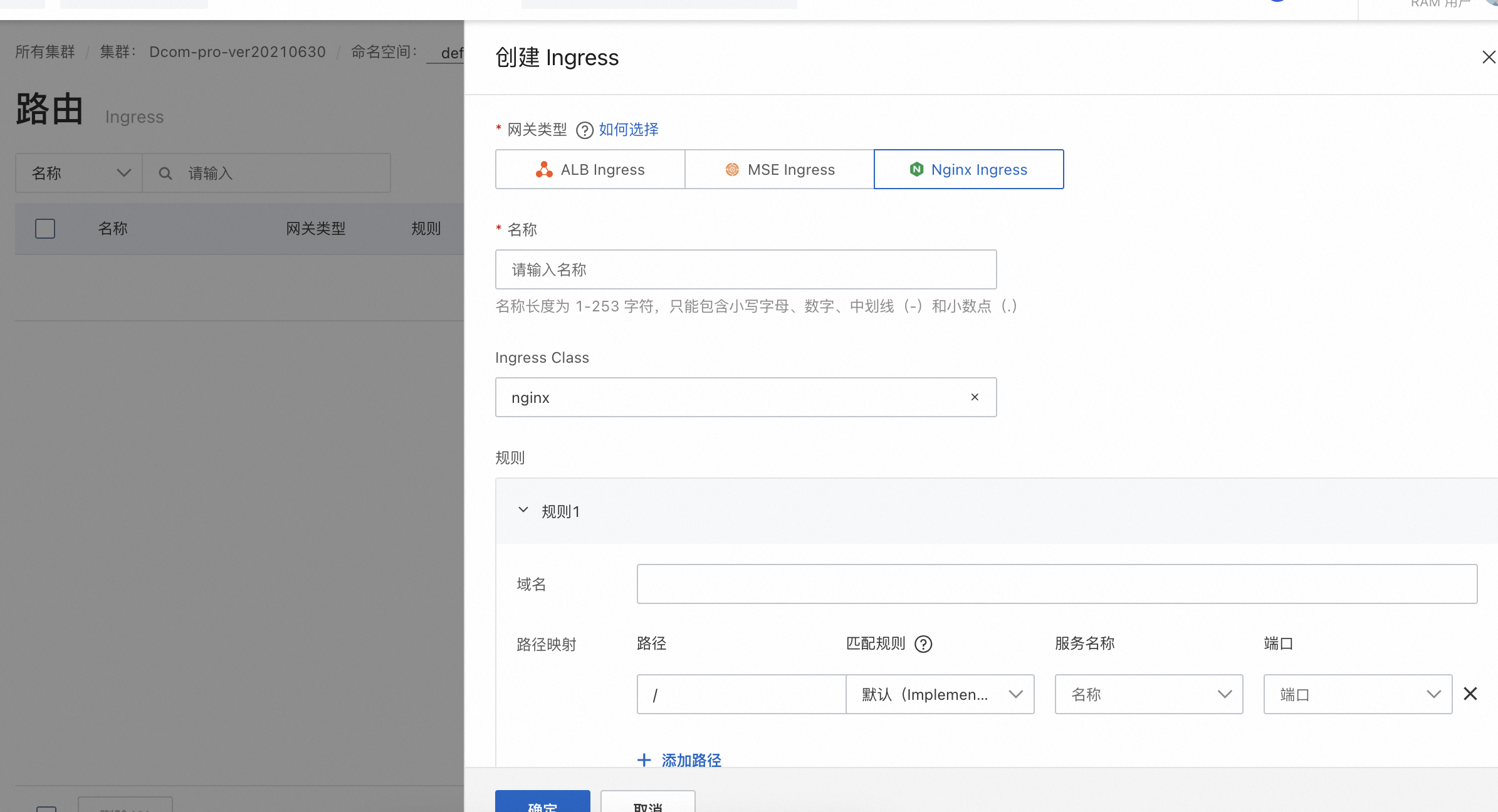1498x812 pixels.
Task: Open the 所有集群 breadcrumb link
Action: coord(45,52)
